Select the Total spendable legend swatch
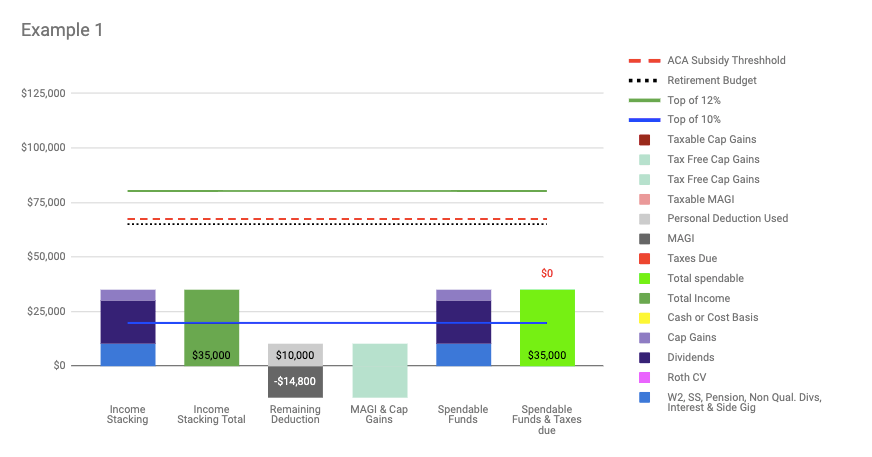This screenshot has height=457, width=872. tap(645, 278)
